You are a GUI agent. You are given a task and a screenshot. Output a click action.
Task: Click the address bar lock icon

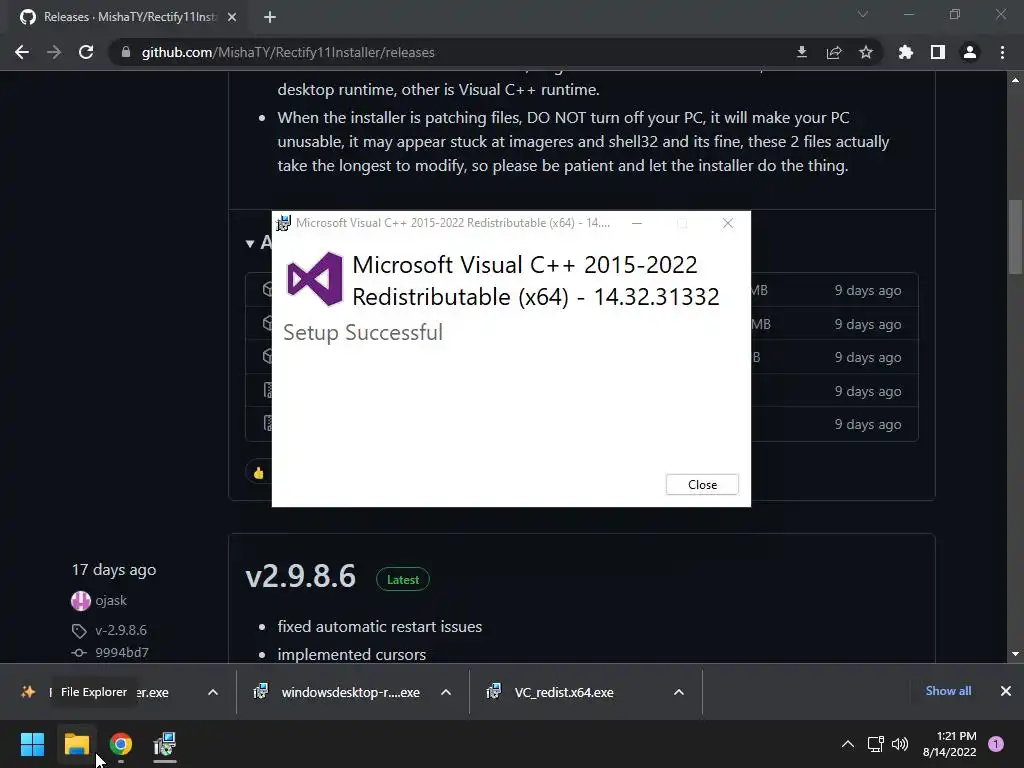[x=125, y=52]
